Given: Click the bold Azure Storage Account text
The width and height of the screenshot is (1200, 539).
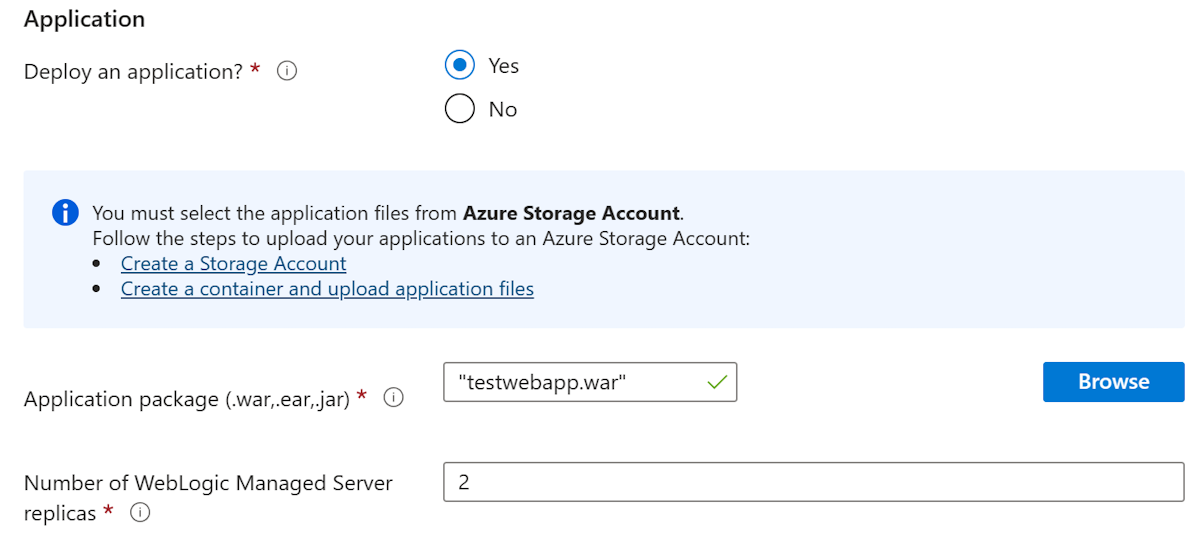Looking at the screenshot, I should tap(571, 213).
